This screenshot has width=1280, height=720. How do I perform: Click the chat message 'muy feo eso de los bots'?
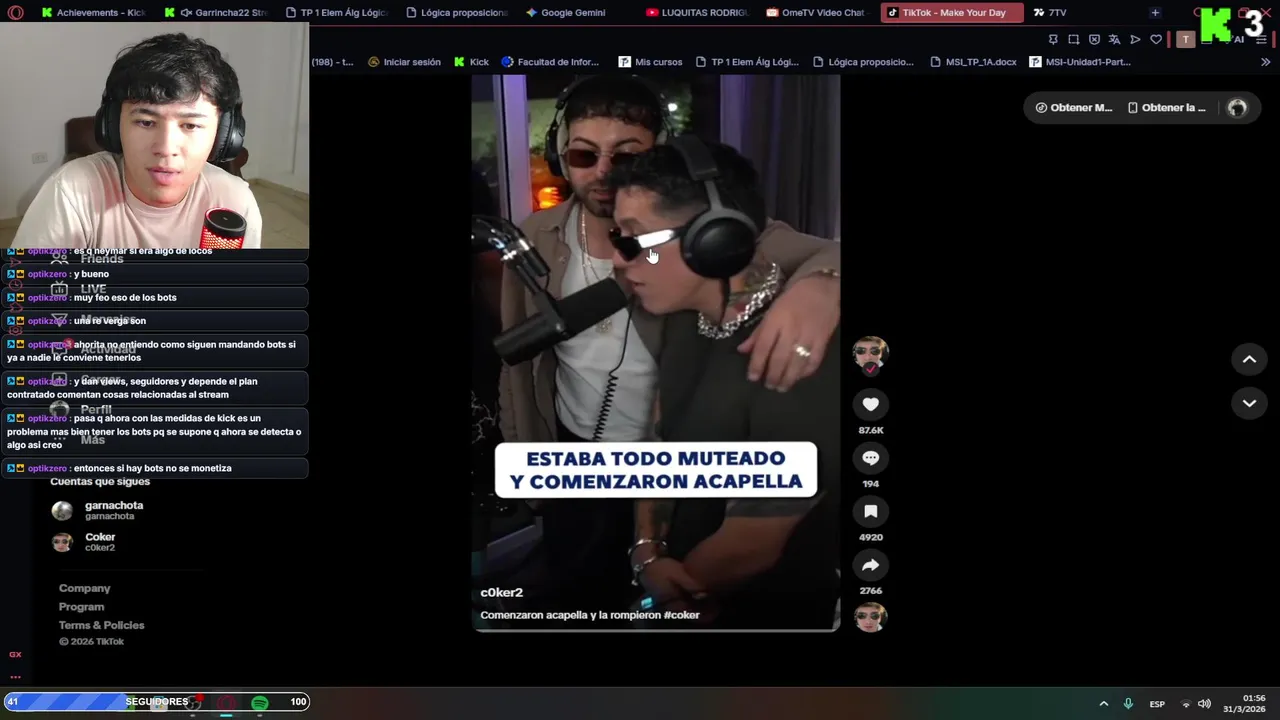point(154,297)
